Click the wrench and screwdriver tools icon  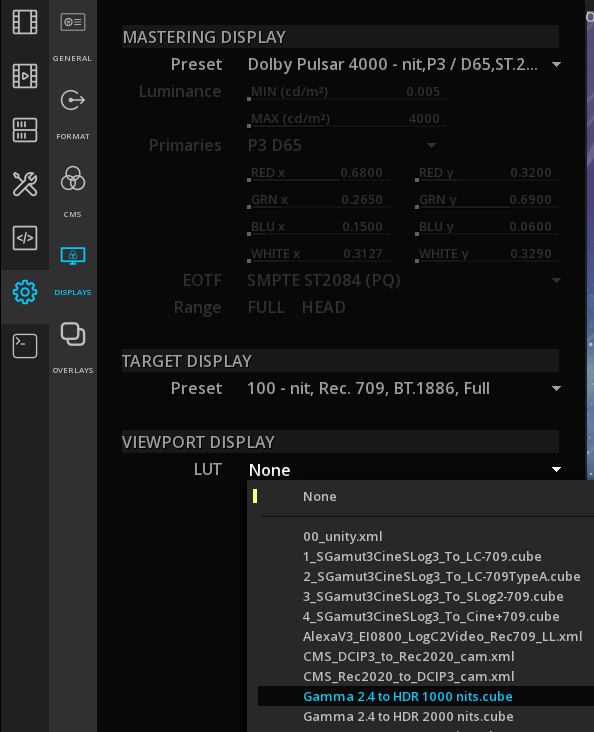[x=25, y=184]
